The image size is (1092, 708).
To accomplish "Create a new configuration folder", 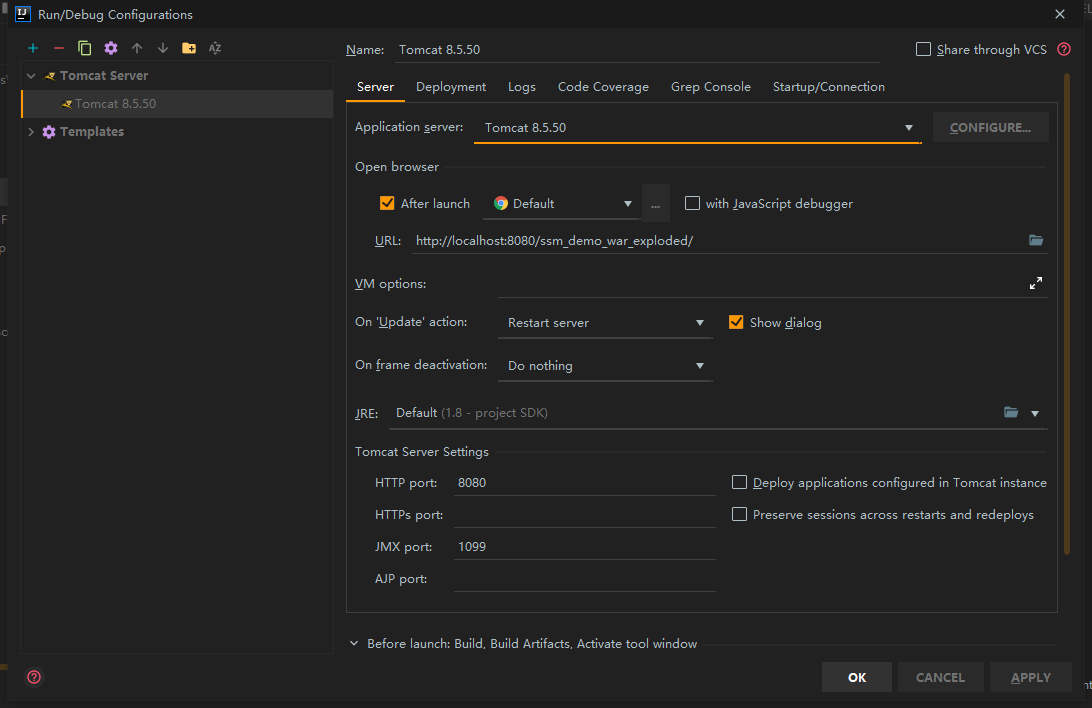I will click(x=189, y=47).
